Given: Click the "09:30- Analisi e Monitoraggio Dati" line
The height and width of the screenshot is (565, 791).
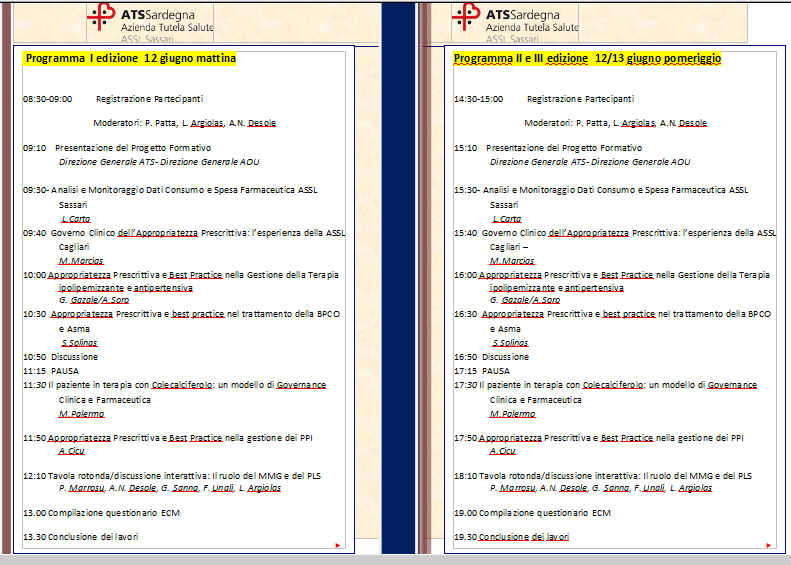Looking at the screenshot, I should click(x=170, y=190).
